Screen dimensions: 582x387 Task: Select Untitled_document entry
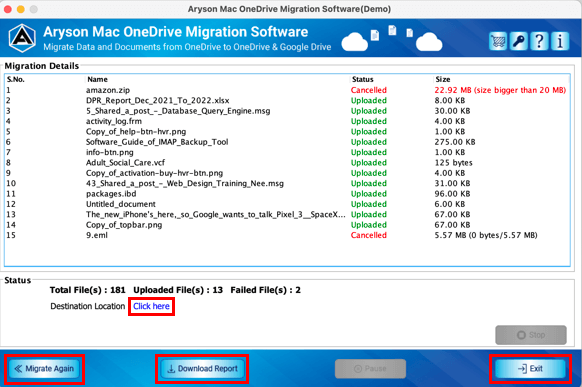pos(121,204)
